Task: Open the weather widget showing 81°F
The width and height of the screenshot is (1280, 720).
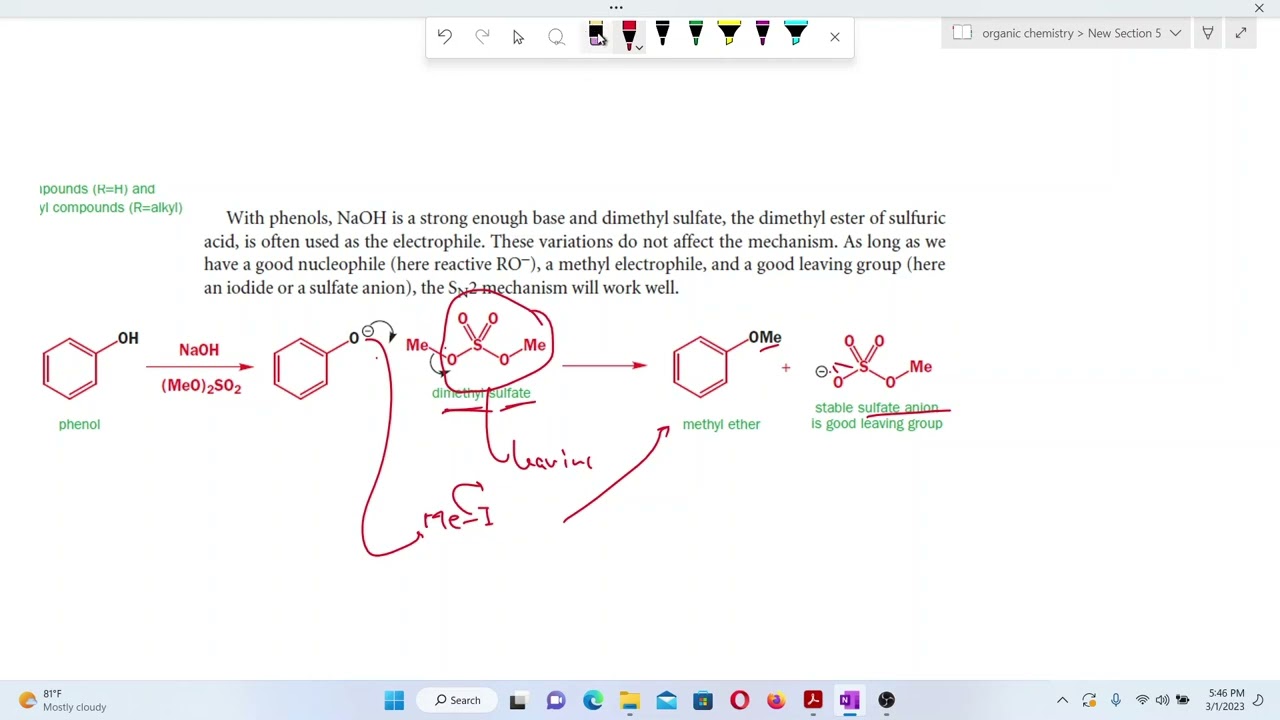Action: (x=62, y=700)
